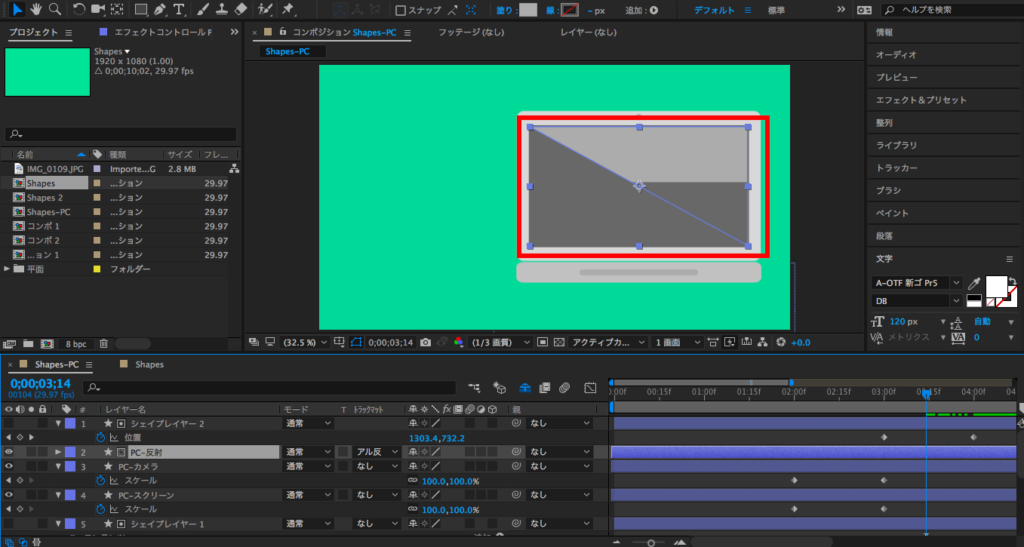
Task: Toggle the スナップ checkbox
Action: (x=401, y=11)
